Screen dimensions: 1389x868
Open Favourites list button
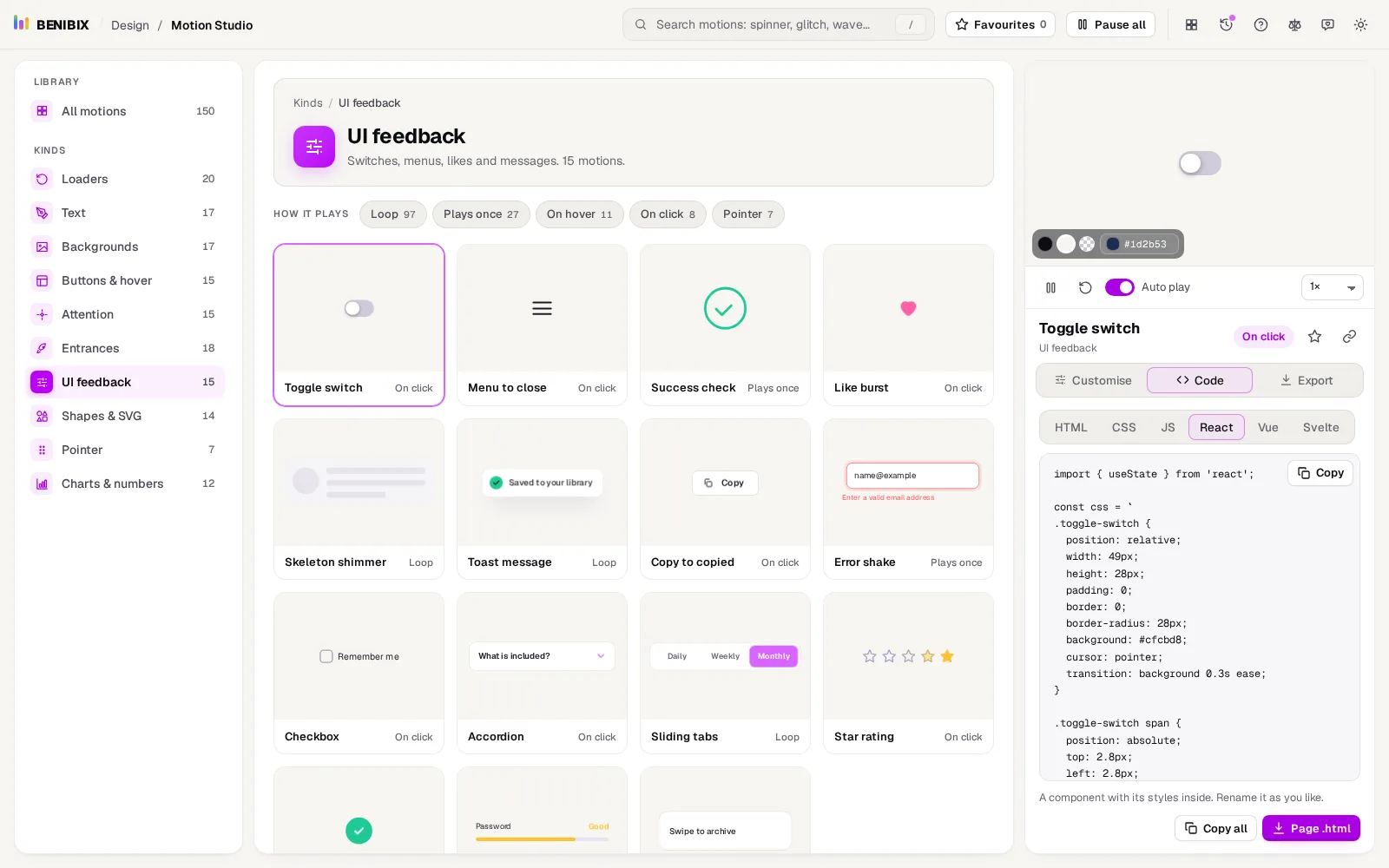coord(1000,24)
